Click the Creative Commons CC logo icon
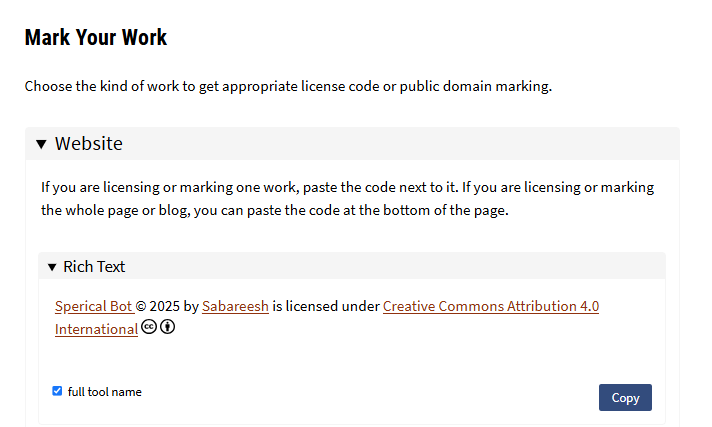The image size is (712, 427). 148,327
